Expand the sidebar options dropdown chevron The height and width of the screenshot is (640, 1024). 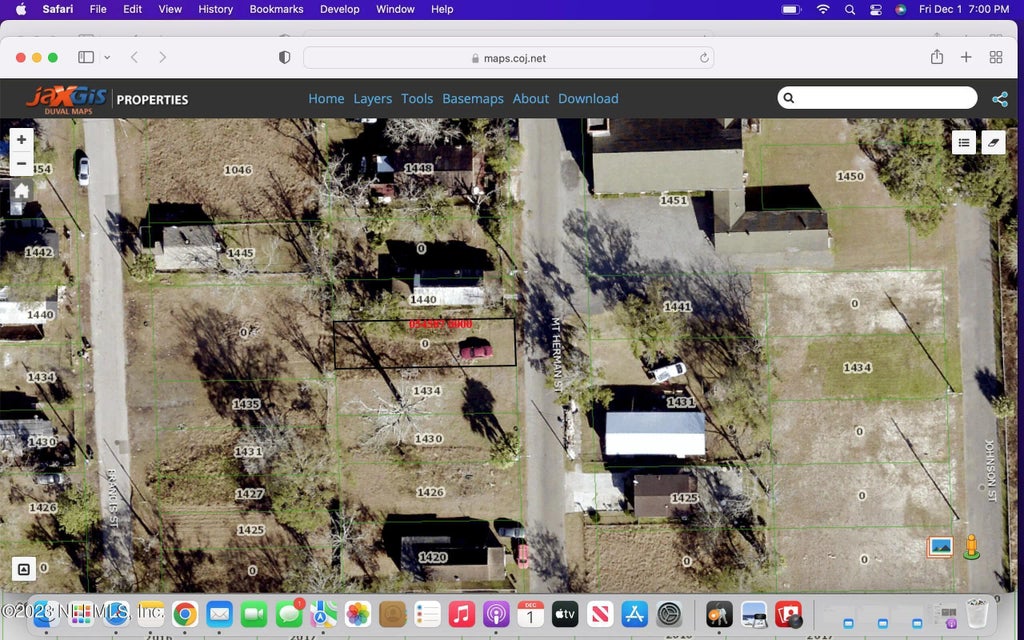(x=107, y=58)
